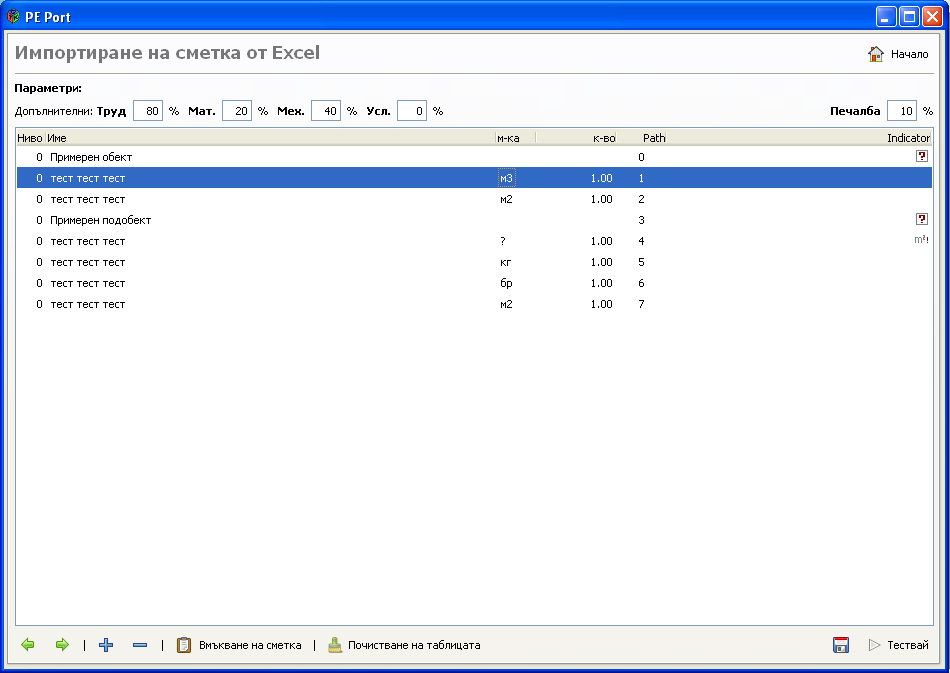Screen dimensions: 950x673
Task: Click the m² warning indicator in row 4
Action: [921, 241]
